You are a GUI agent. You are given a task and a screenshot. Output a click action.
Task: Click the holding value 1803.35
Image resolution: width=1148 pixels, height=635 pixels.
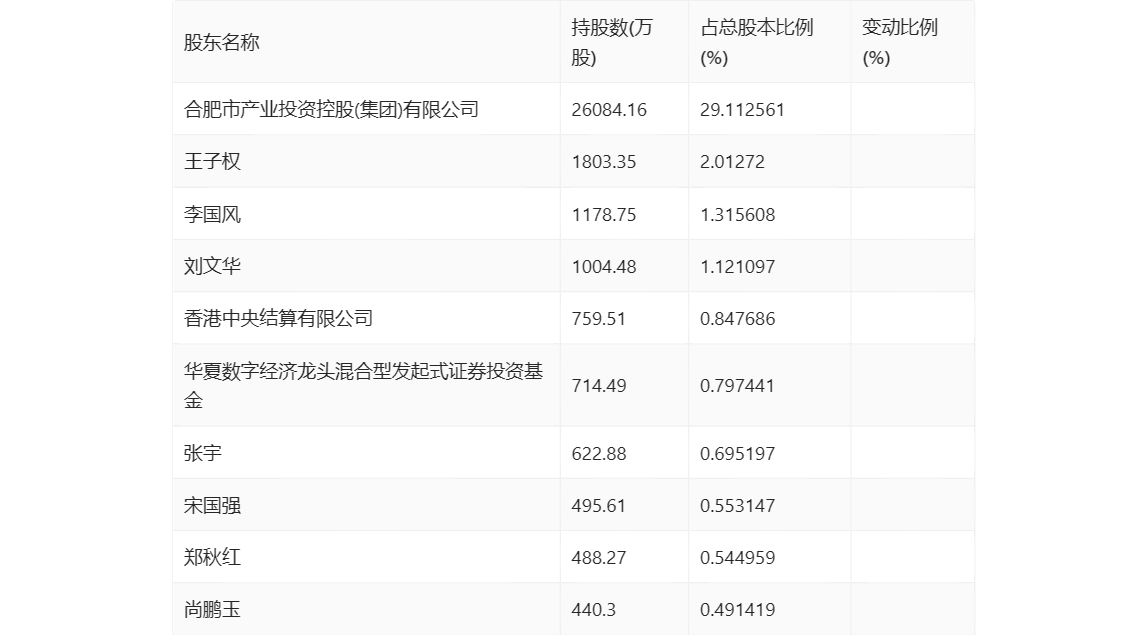tap(604, 162)
